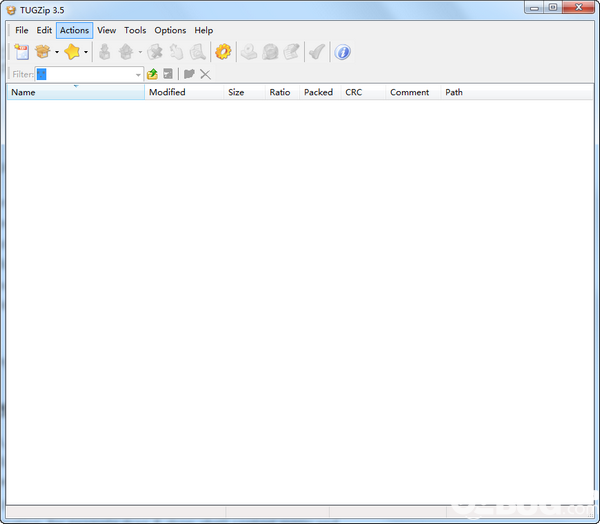Image resolution: width=600 pixels, height=524 pixels.
Task: Click the grayed Delete files icon
Action: (x=155, y=52)
